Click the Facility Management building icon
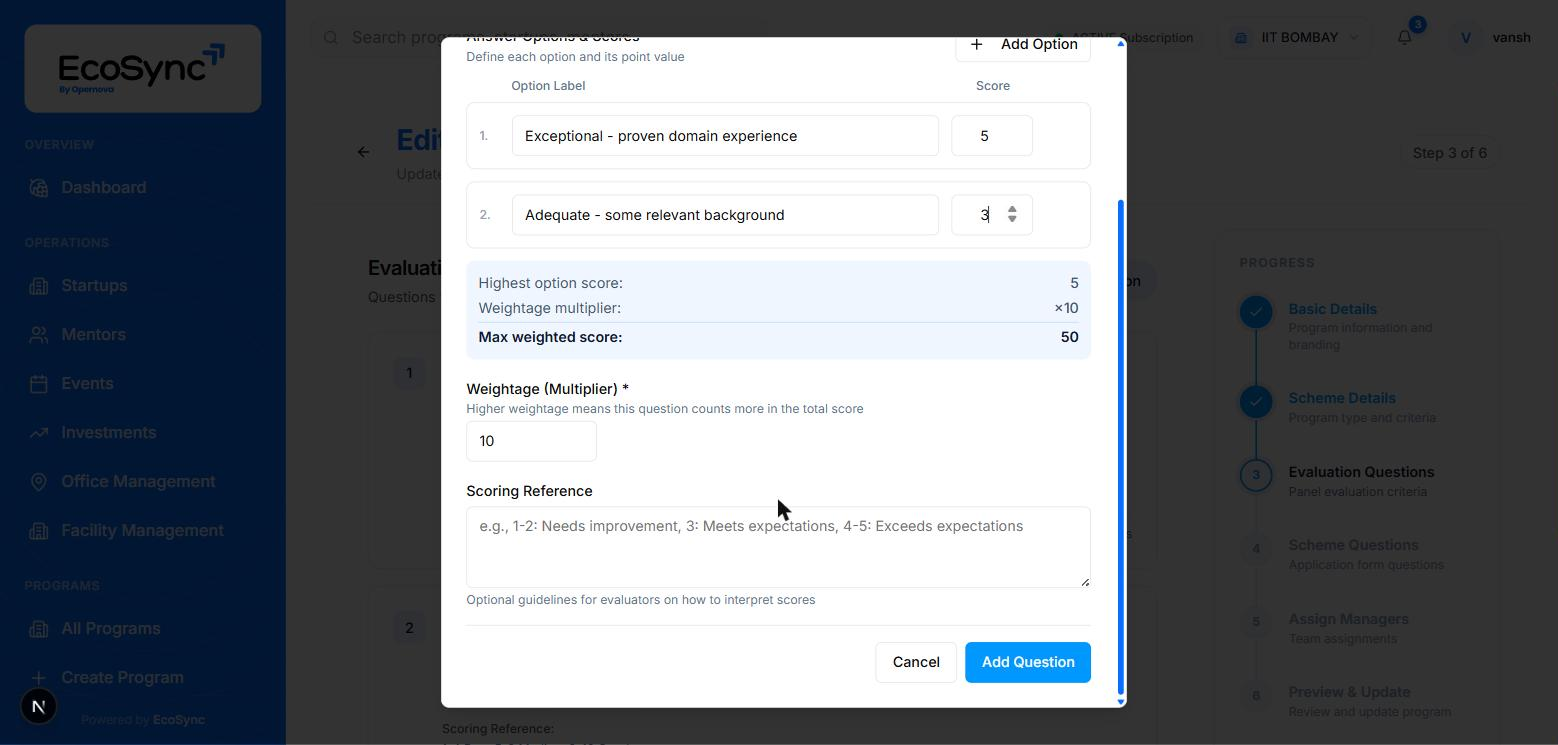The height and width of the screenshot is (745, 1558). 39,531
